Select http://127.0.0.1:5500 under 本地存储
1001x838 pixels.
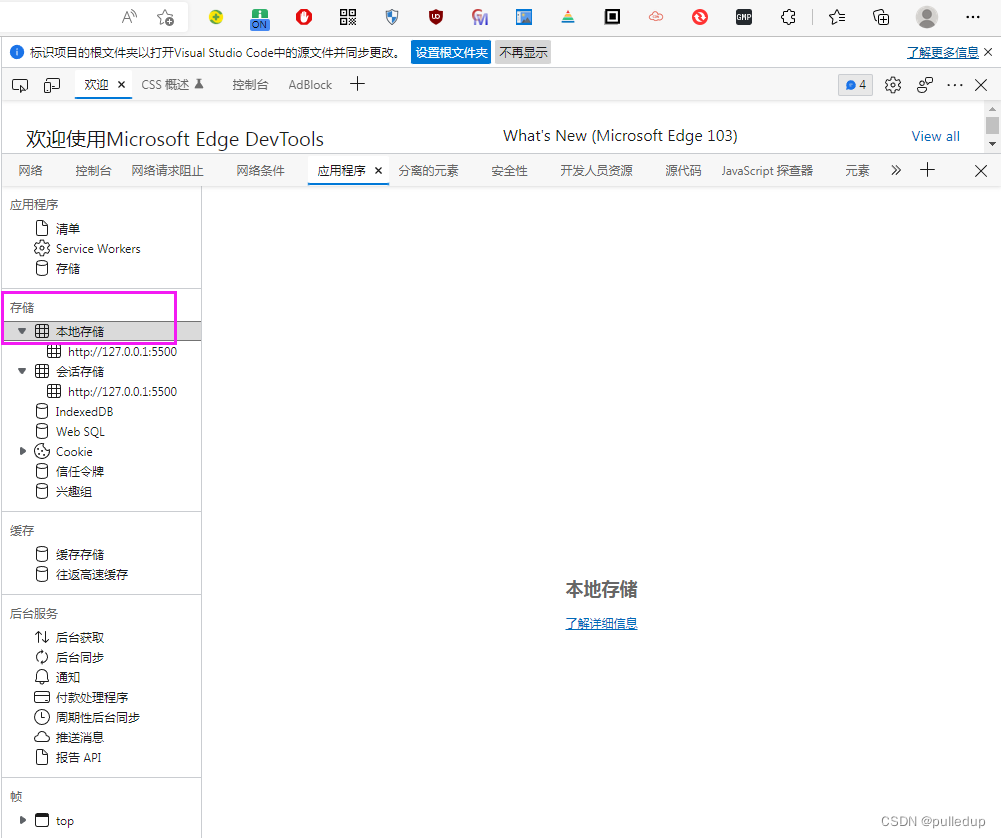click(122, 352)
